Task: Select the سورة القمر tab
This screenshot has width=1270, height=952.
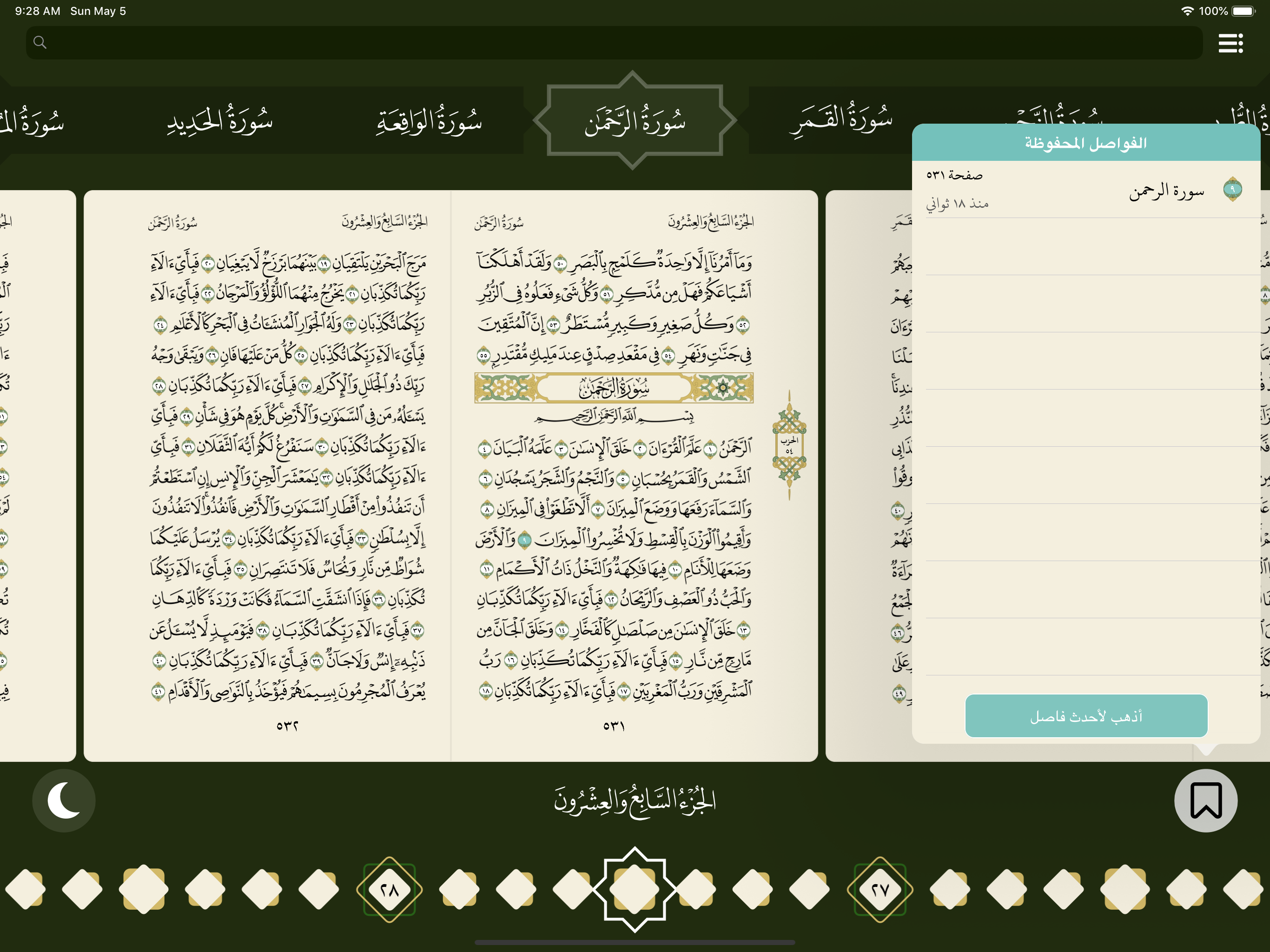Action: [x=841, y=120]
